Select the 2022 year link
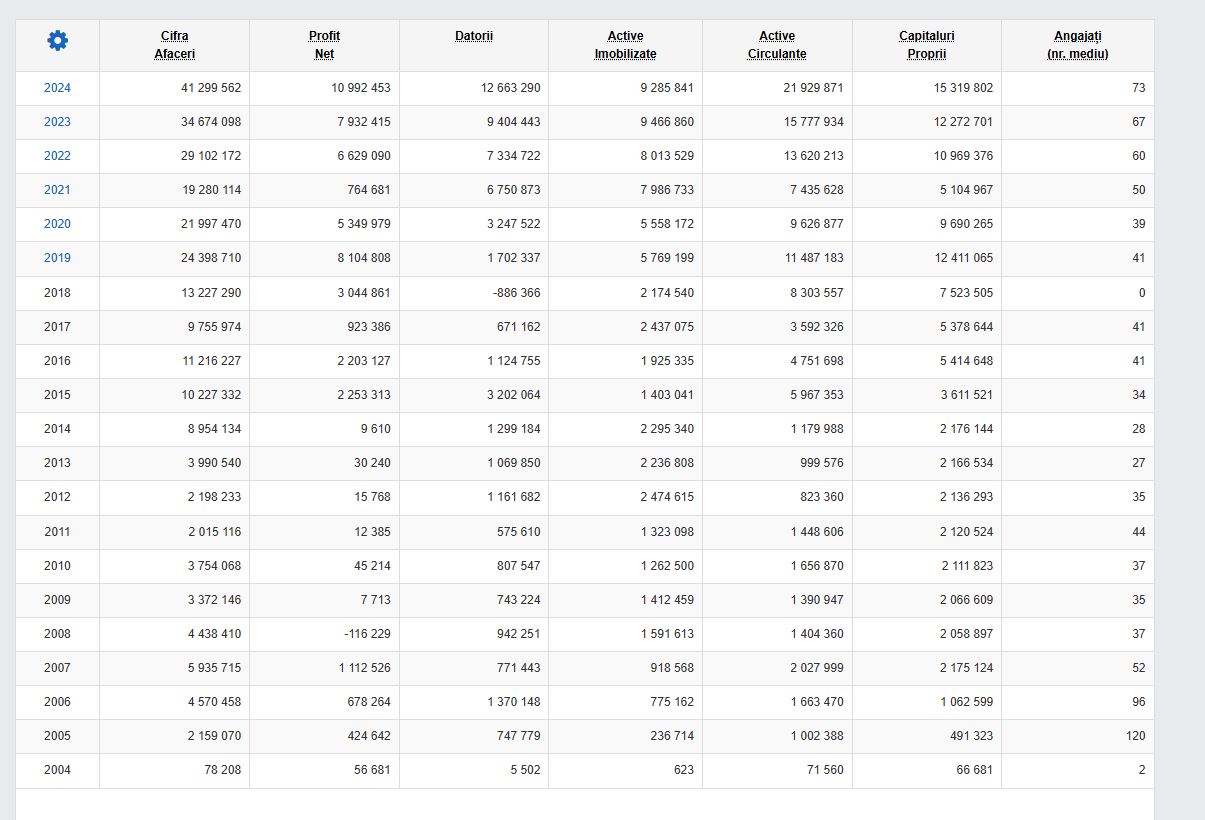The image size is (1205, 820). (x=57, y=156)
